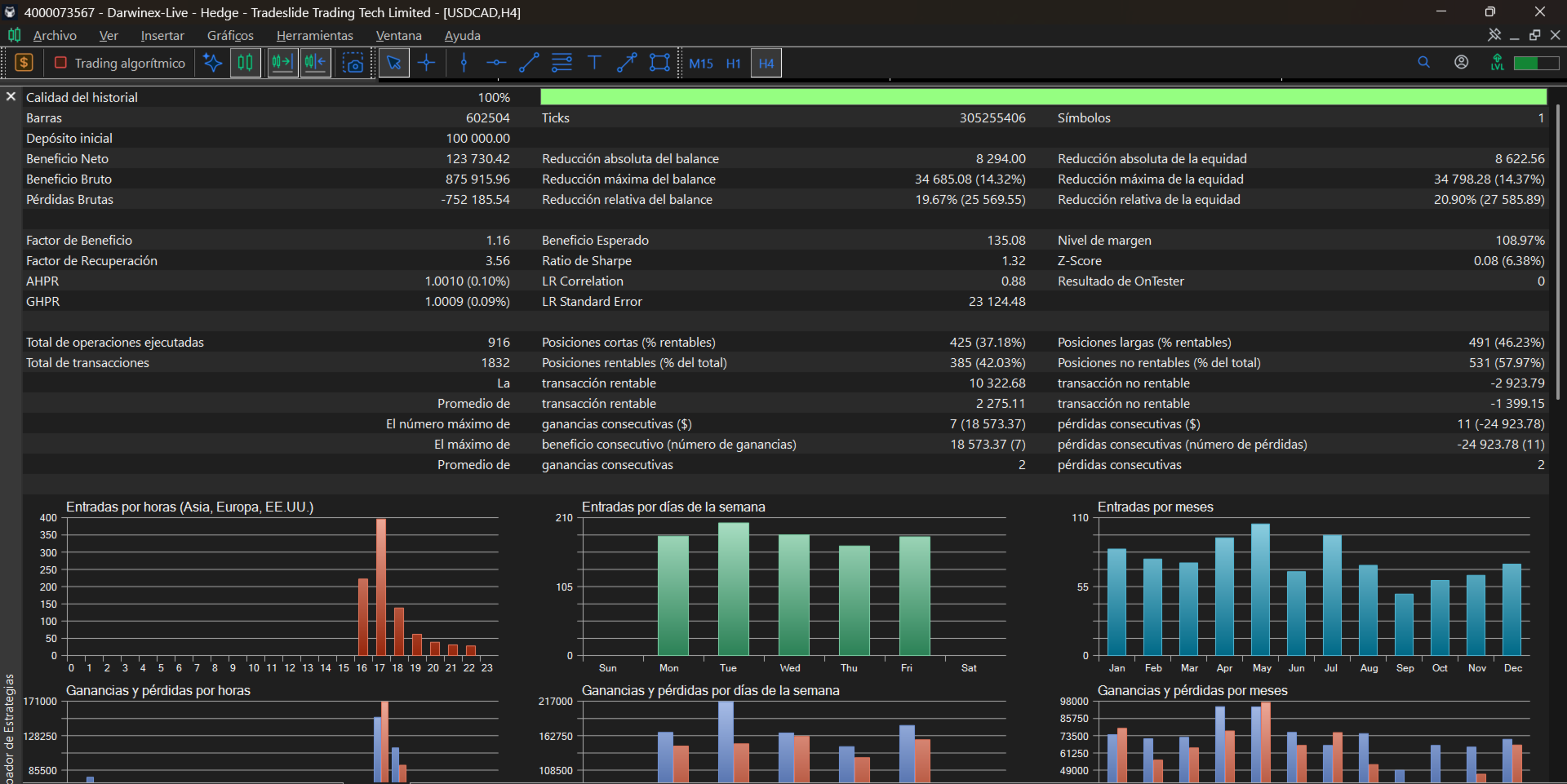Switch chart to H1 timeframe

click(734, 64)
